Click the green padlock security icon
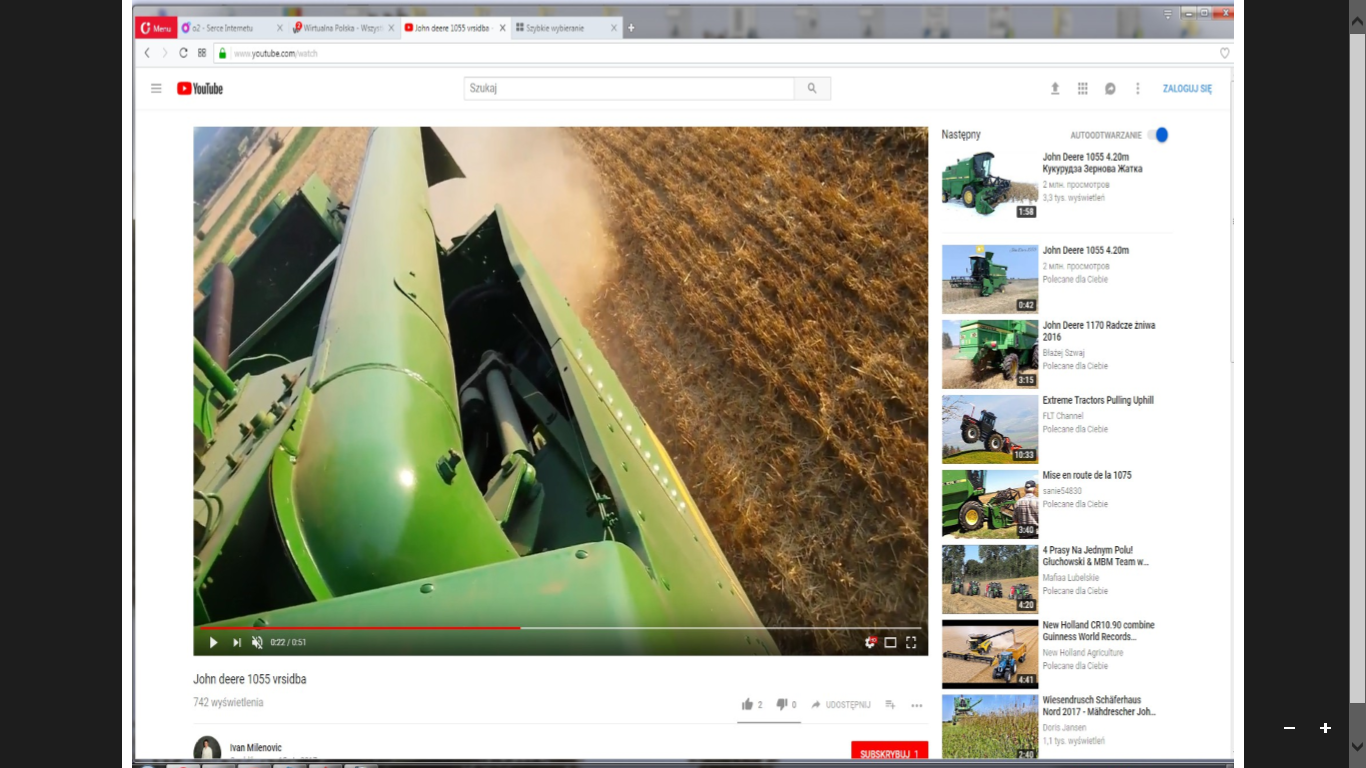This screenshot has width=1366, height=768. 222,53
